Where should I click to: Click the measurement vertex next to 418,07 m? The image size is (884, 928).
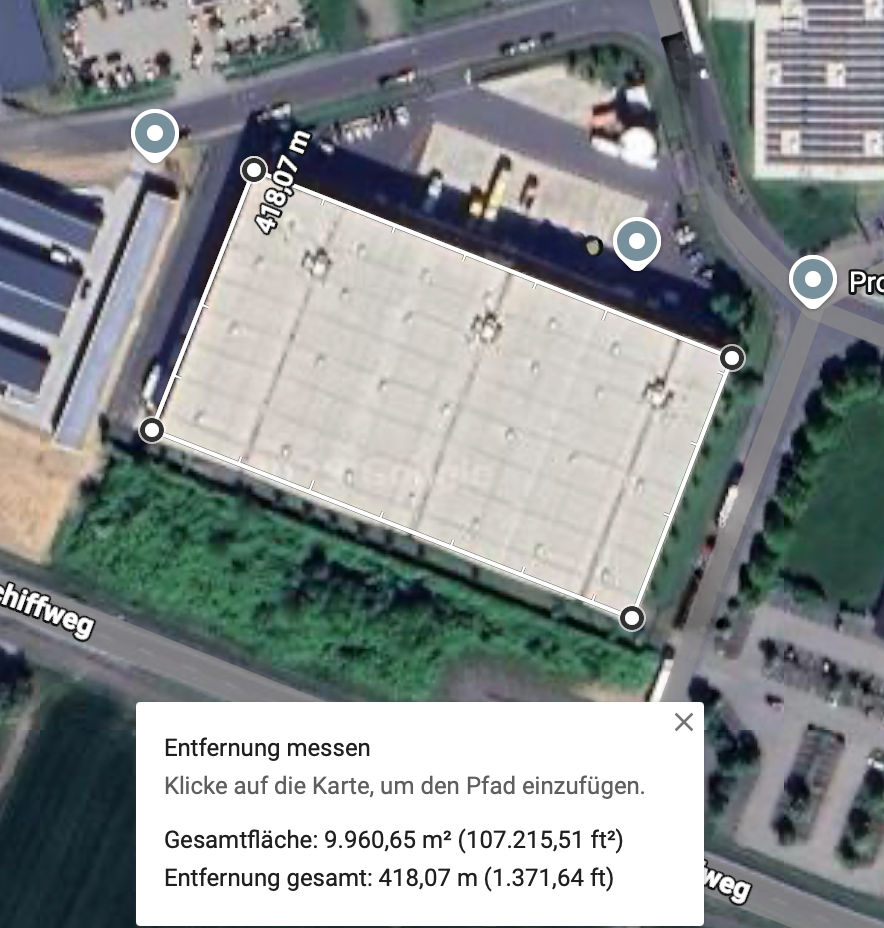coord(254,170)
